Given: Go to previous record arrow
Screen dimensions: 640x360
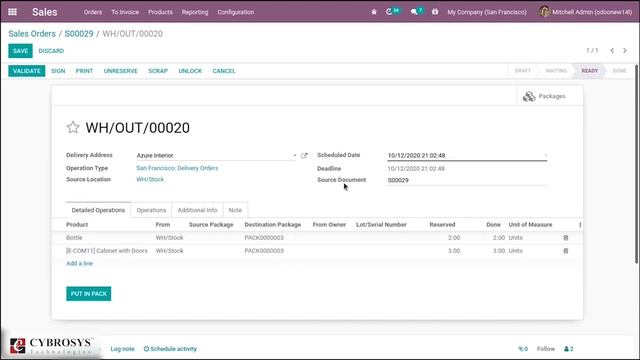Looking at the screenshot, I should click(612, 51).
